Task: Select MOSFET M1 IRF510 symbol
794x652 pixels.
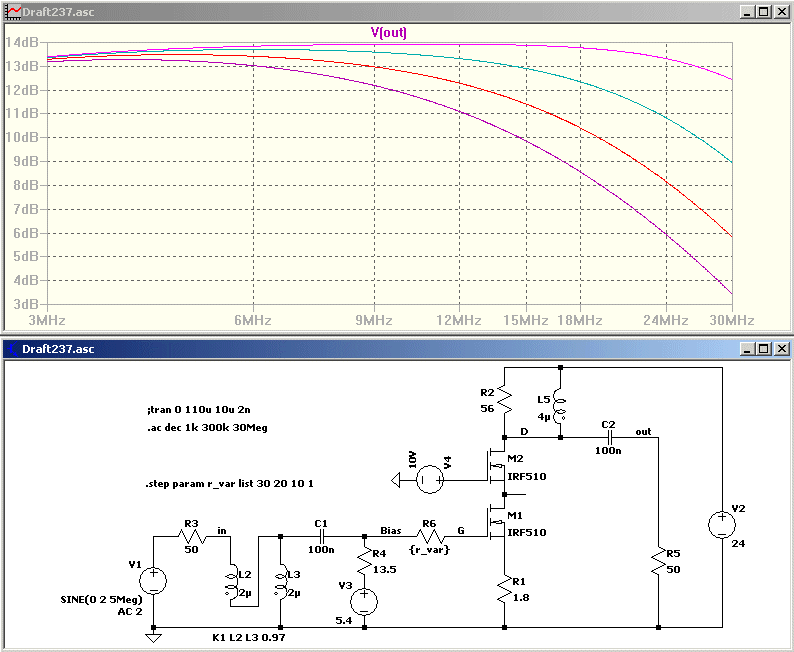Action: click(x=497, y=522)
